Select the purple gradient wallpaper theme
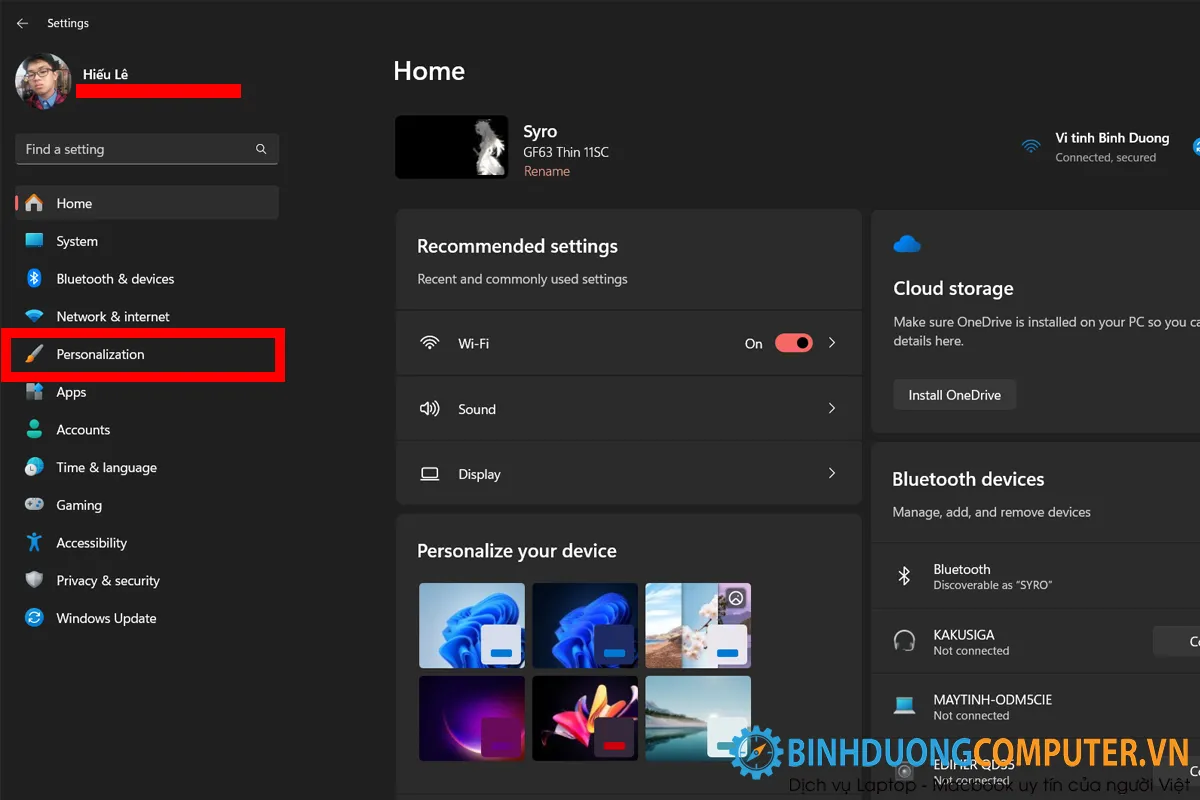Screen dimensions: 1200x800 click(x=471, y=717)
